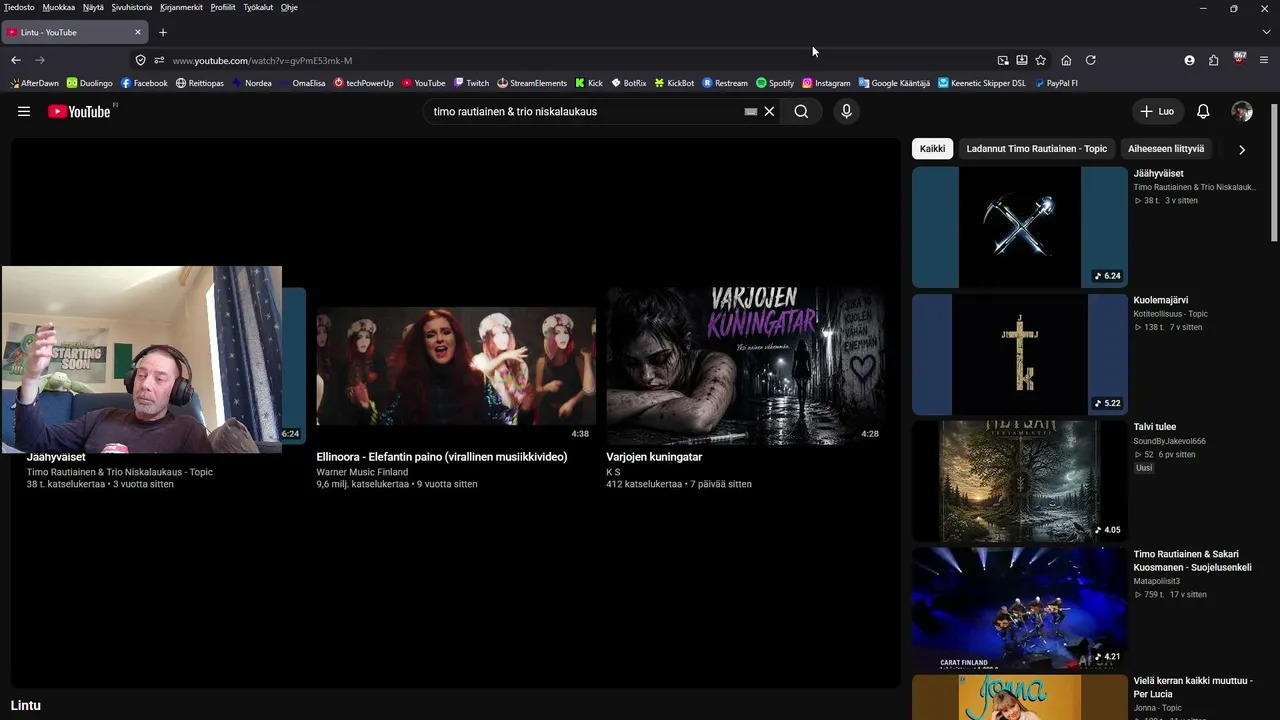Open the browser home page icon
This screenshot has height=720, width=1280.
[x=1066, y=60]
